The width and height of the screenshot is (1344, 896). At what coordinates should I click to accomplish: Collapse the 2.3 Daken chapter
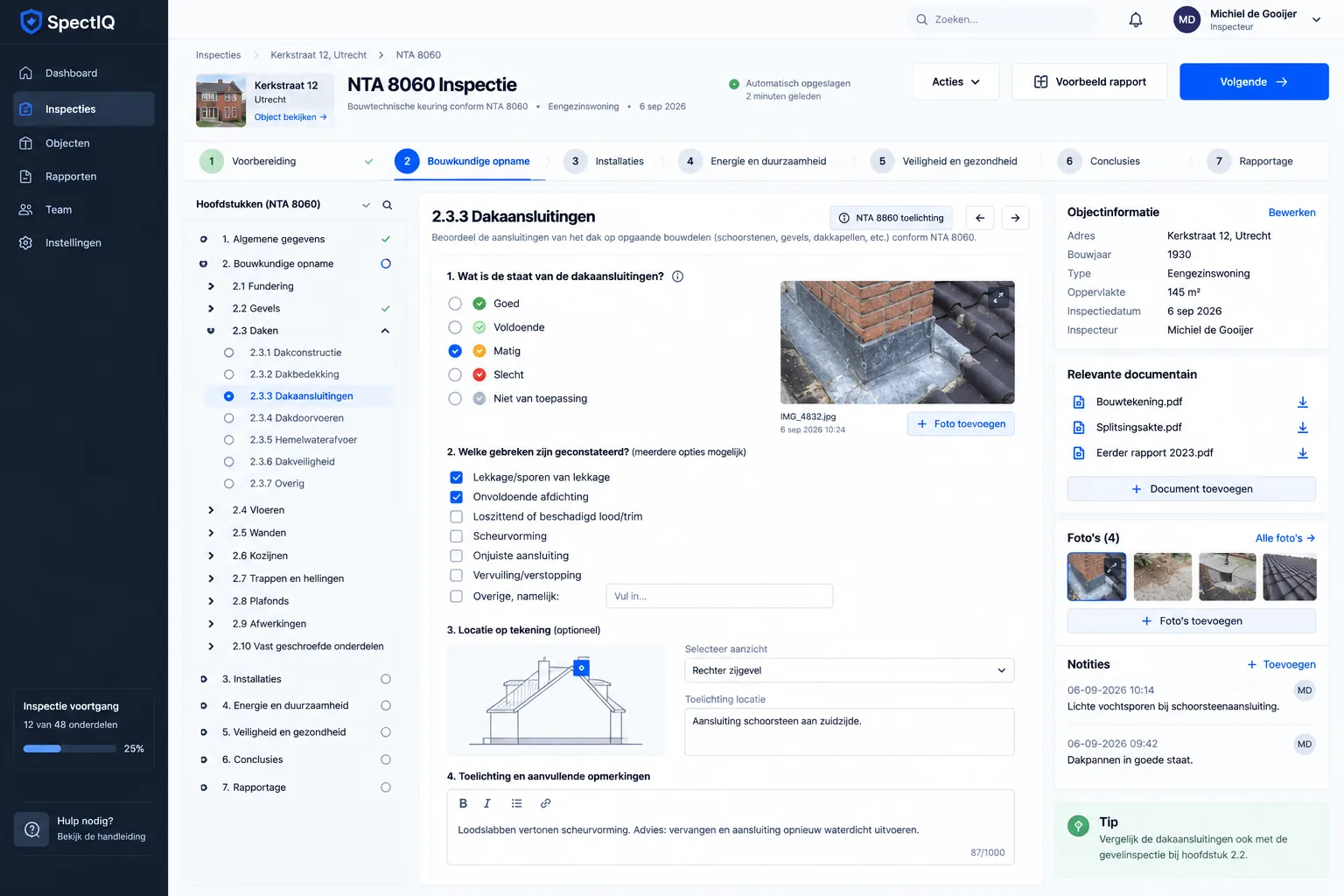click(x=385, y=331)
